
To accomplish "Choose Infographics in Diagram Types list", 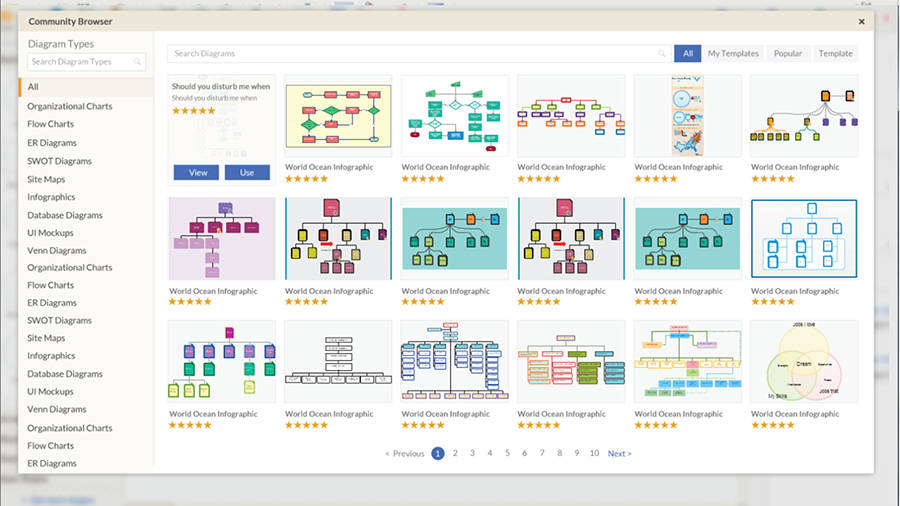I will coord(51,196).
